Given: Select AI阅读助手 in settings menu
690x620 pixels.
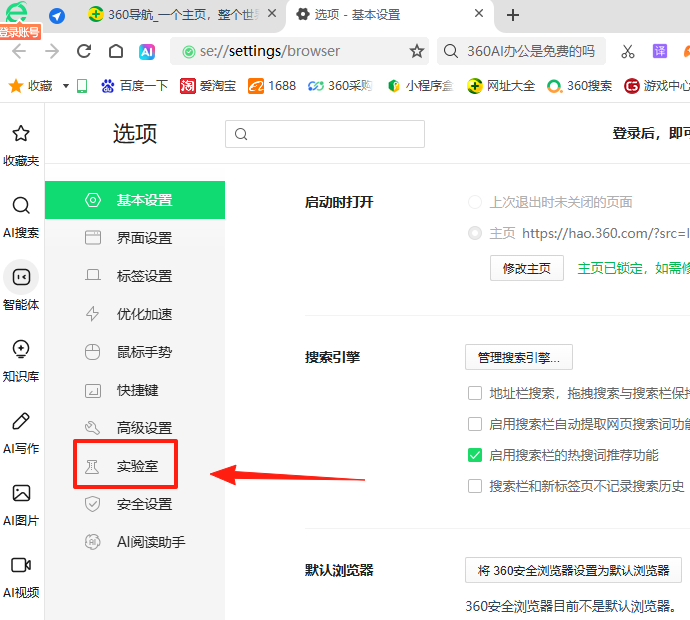Looking at the screenshot, I should coord(135,542).
